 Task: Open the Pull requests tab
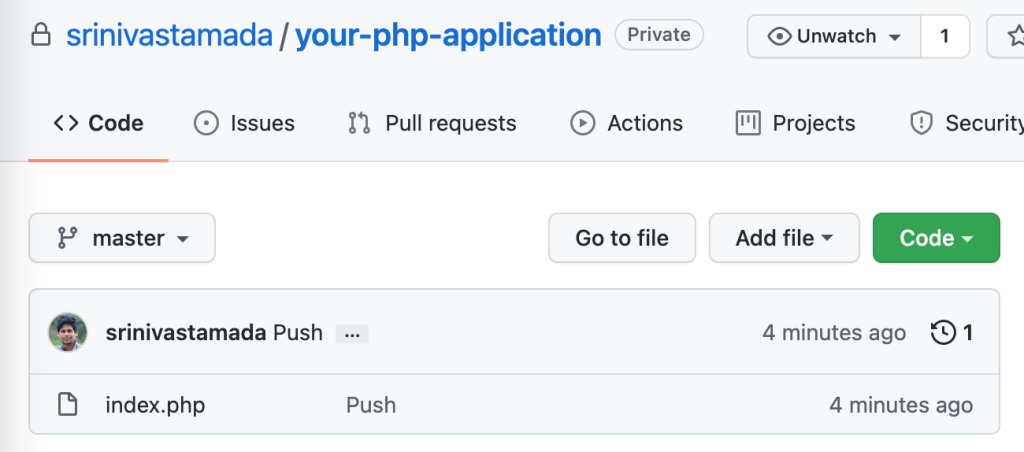pos(432,123)
